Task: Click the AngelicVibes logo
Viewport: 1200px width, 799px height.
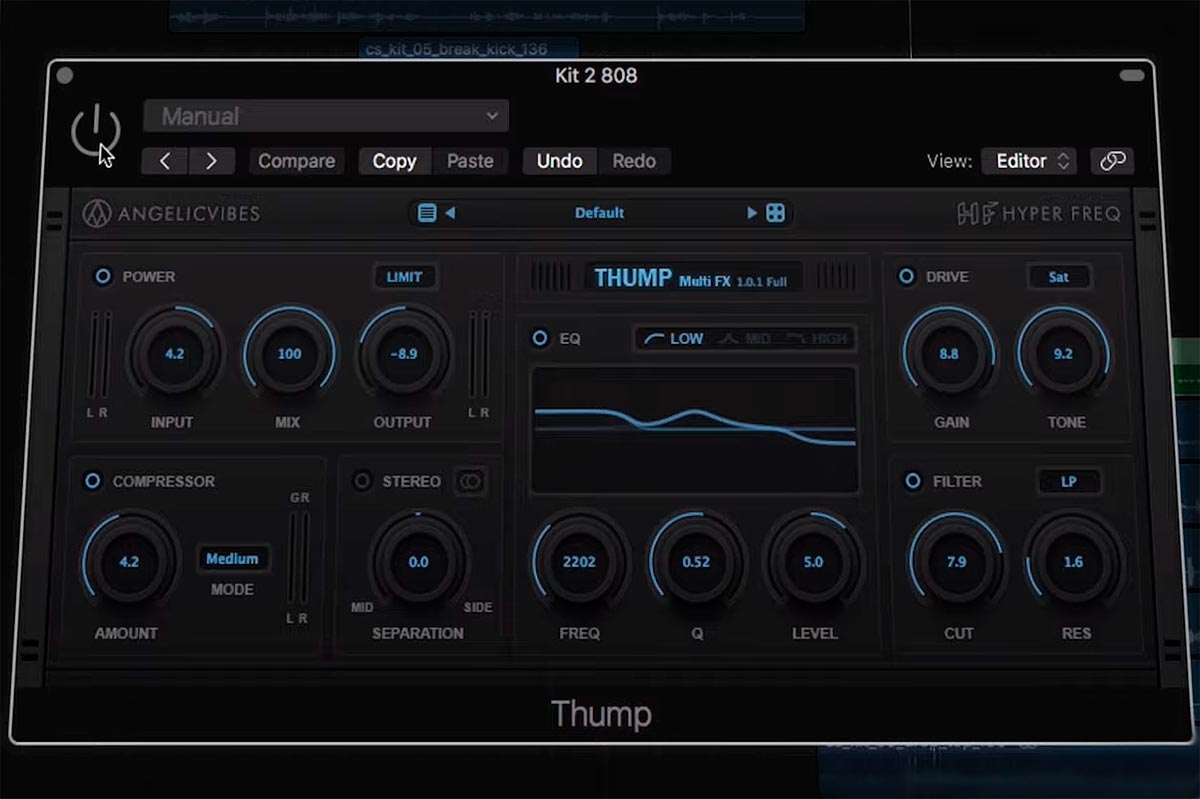Action: point(171,213)
